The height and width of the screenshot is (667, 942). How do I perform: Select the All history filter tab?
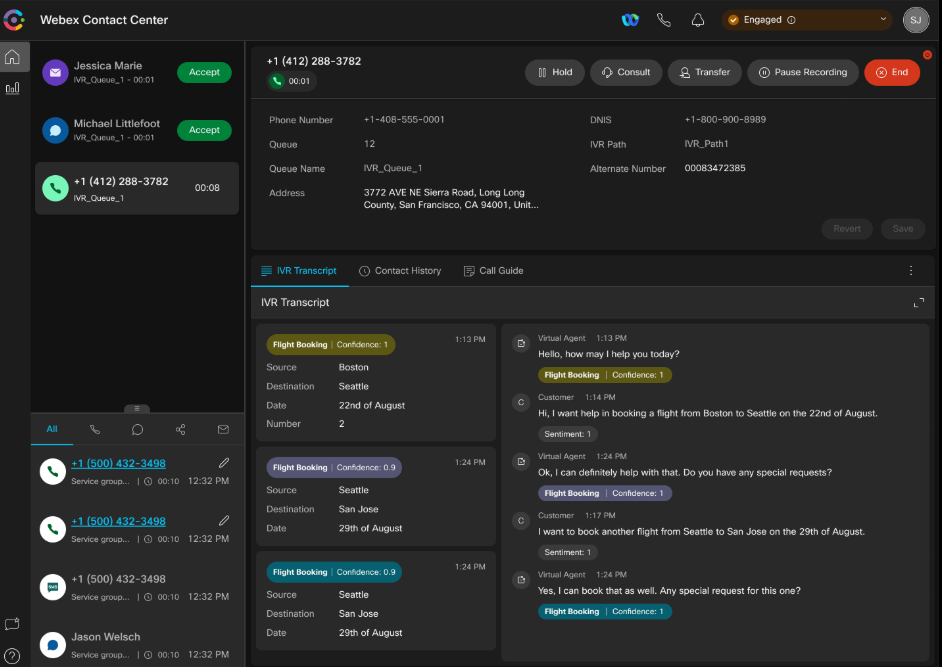click(52, 429)
